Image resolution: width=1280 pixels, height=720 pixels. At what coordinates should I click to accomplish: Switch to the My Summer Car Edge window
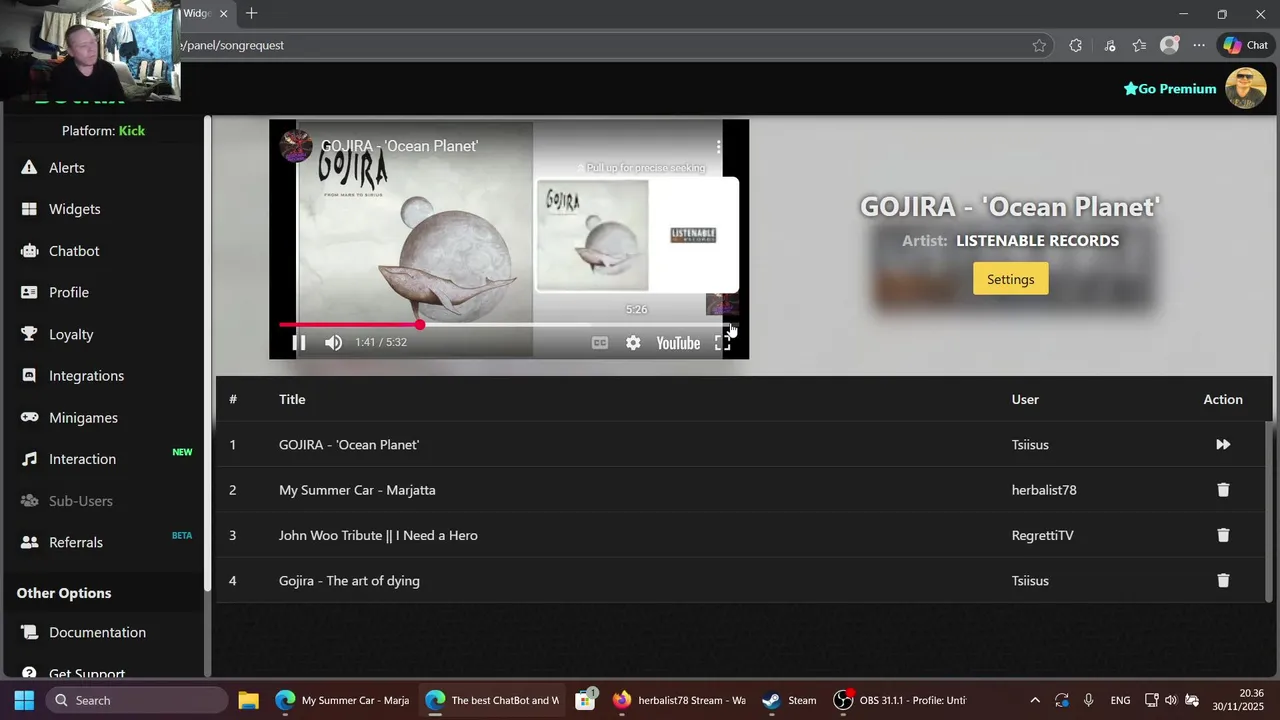[x=342, y=700]
